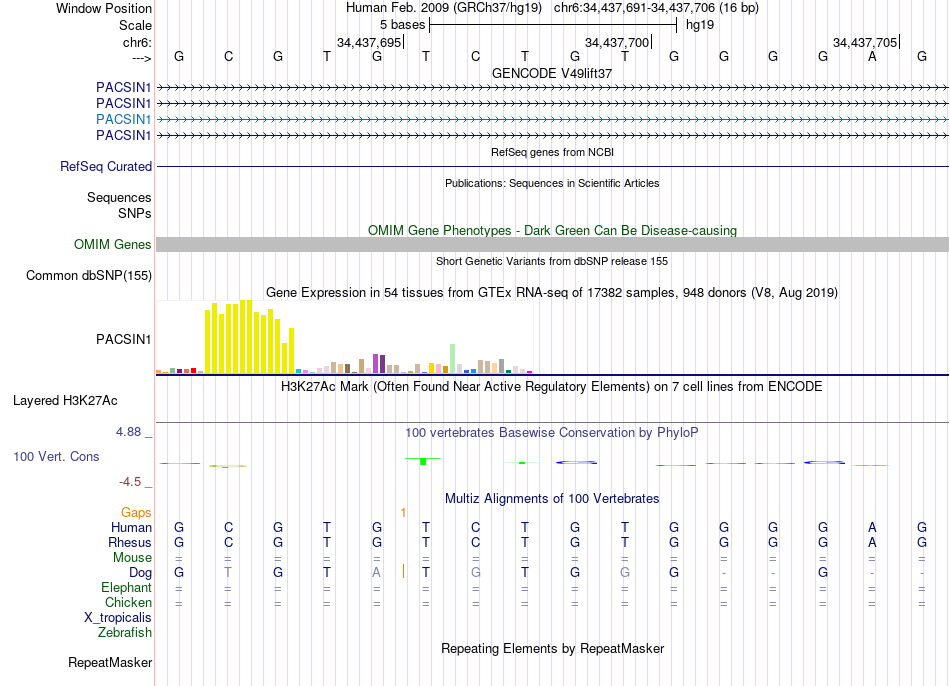Click the bright green PhyloP conservation bar
The height and width of the screenshot is (686, 950).
tap(423, 462)
